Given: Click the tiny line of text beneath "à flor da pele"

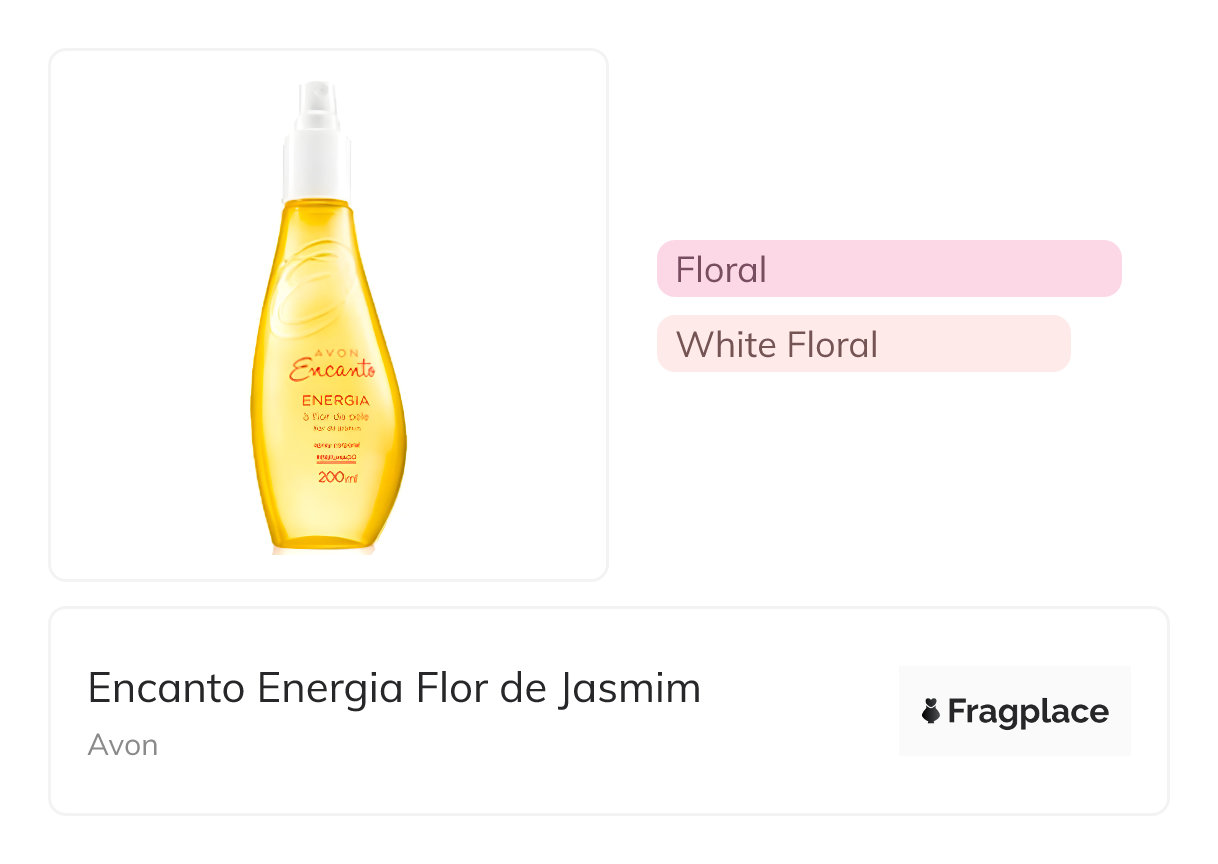Looking at the screenshot, I should (335, 428).
